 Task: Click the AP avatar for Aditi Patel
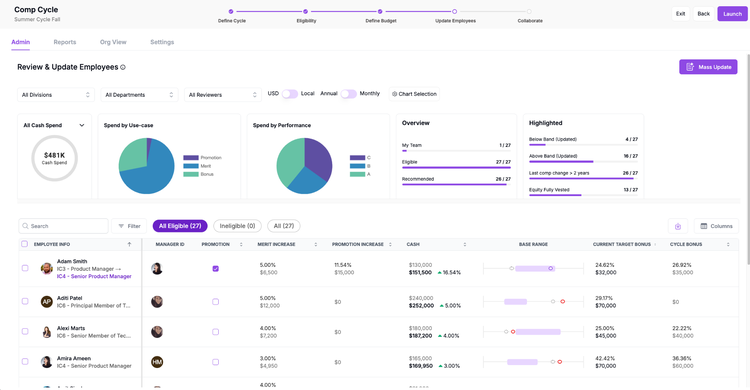(x=46, y=301)
